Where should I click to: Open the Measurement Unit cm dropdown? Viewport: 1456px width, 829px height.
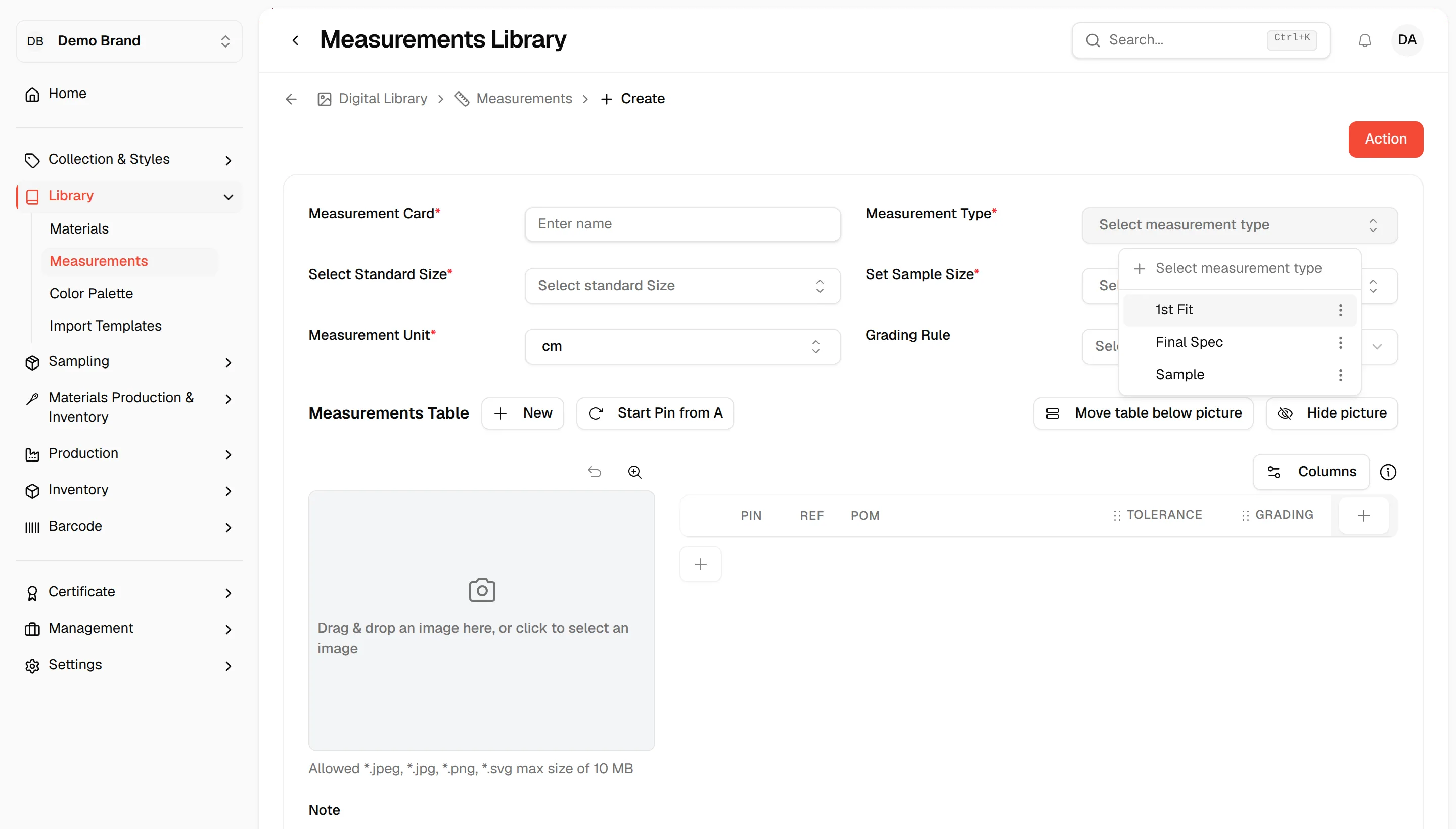click(682, 346)
